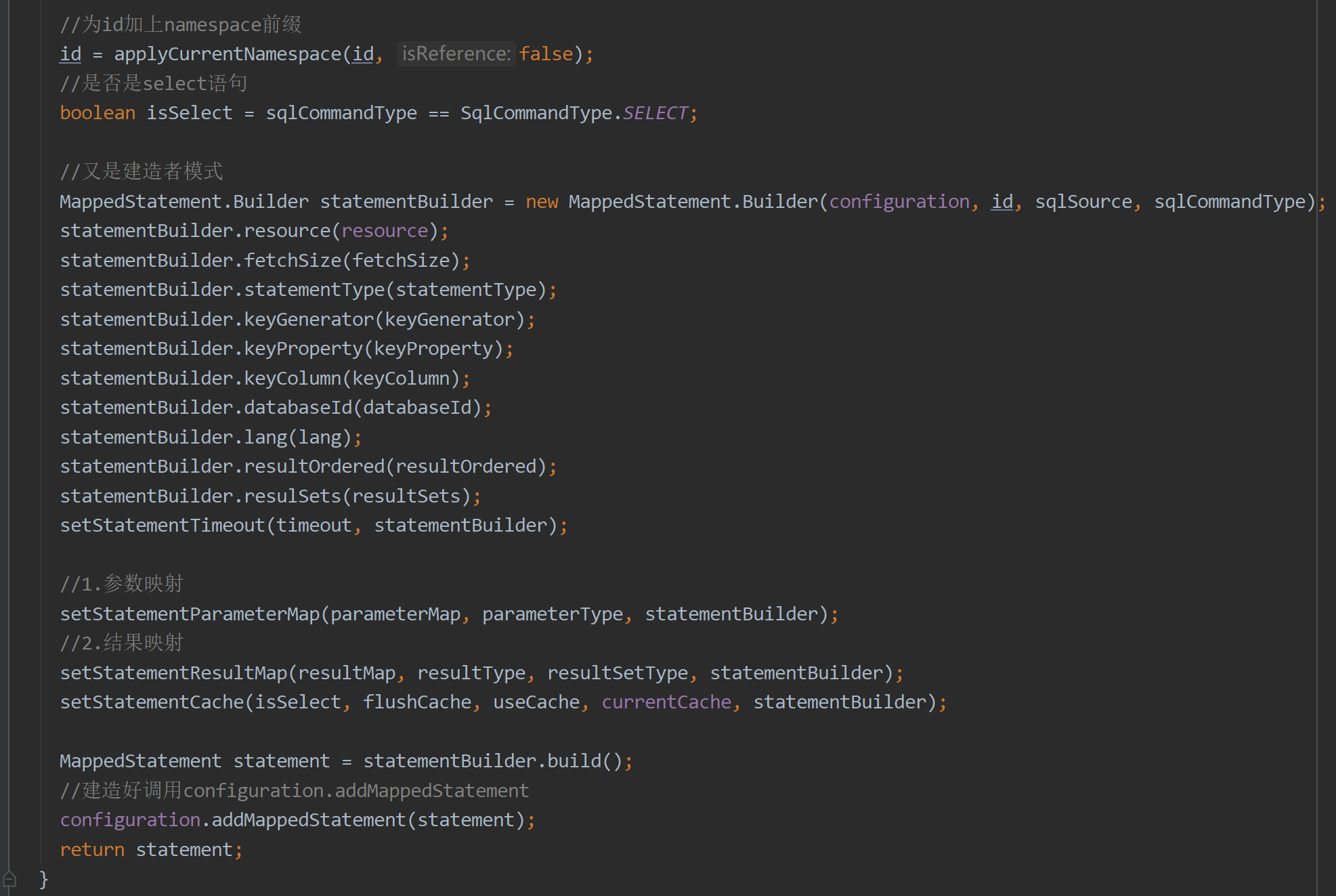The image size is (1336, 896).
Task: Collapse method with fold marker in gutter
Action: pos(9,878)
